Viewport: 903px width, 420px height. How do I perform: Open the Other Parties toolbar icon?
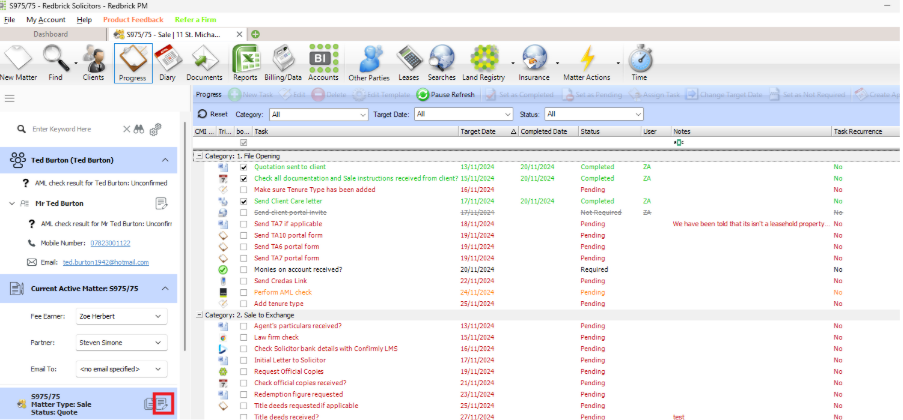[x=369, y=62]
